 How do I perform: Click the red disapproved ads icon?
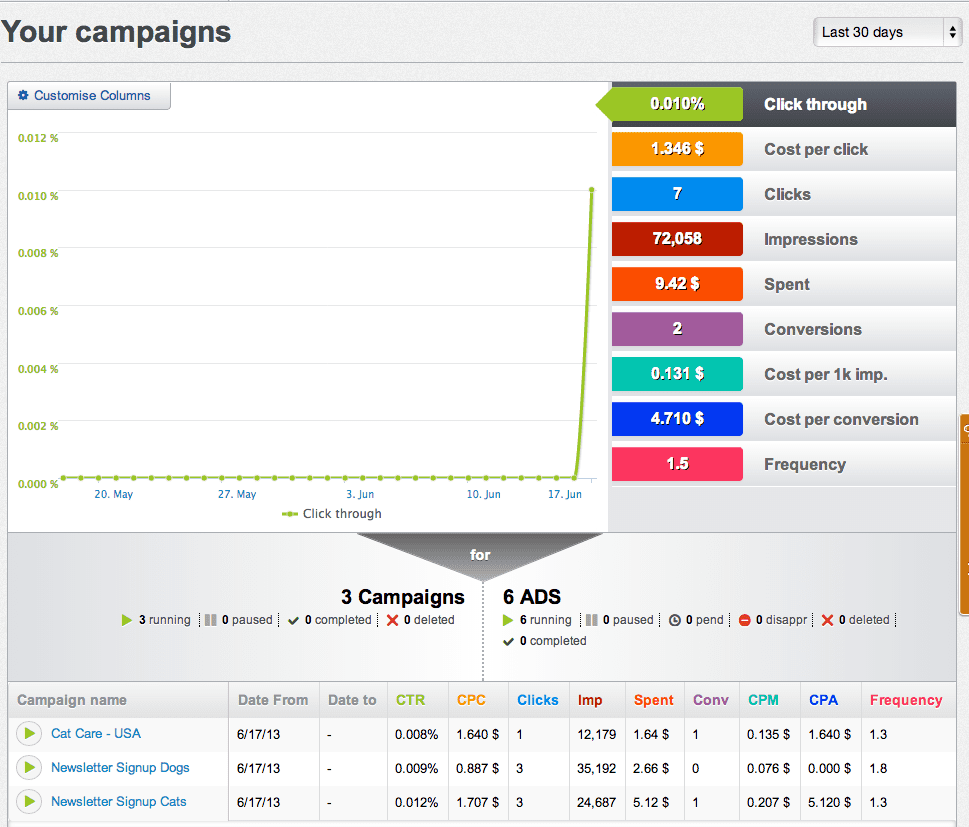[x=745, y=620]
